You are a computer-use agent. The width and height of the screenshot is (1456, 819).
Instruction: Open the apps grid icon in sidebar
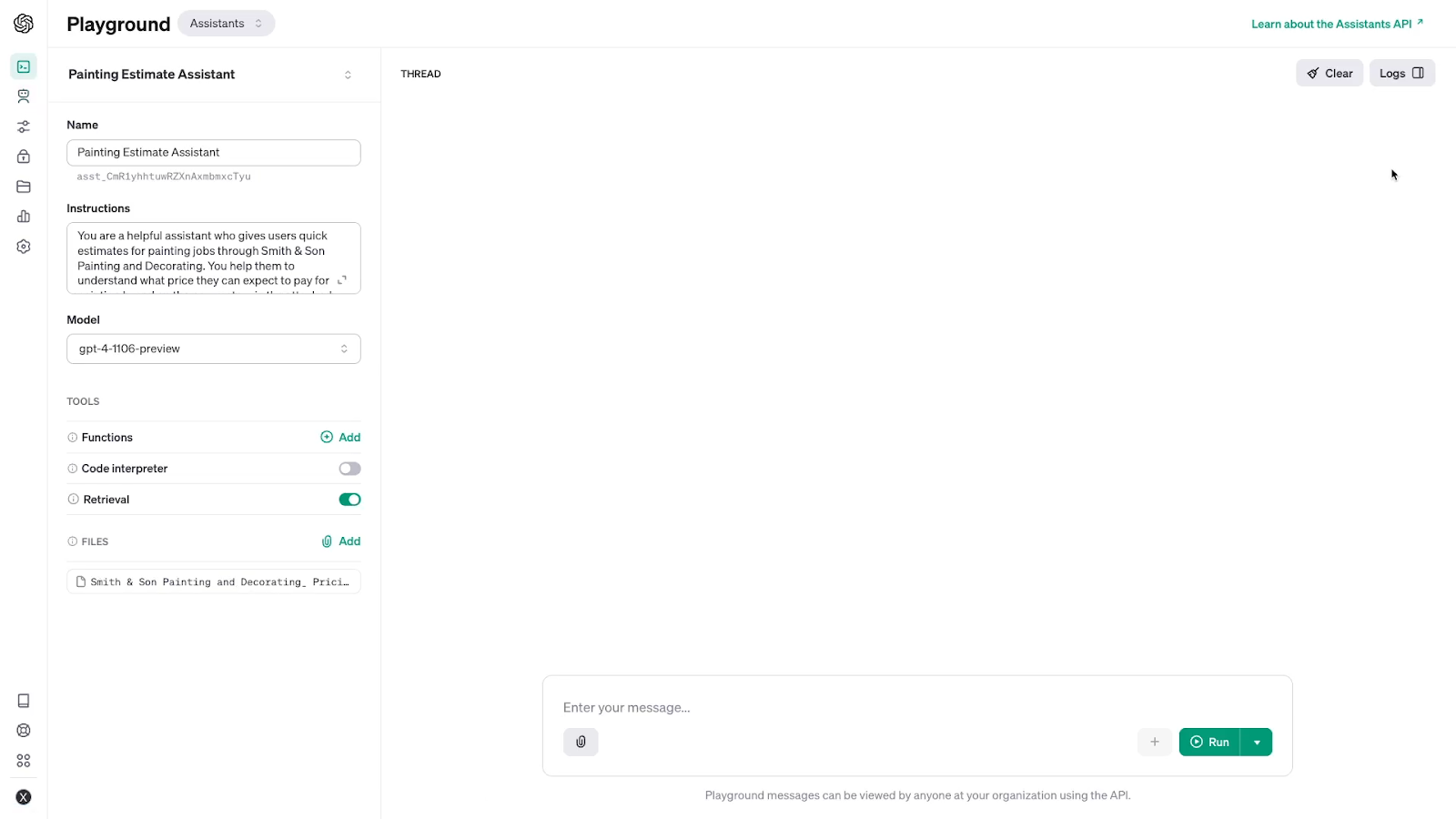[24, 761]
